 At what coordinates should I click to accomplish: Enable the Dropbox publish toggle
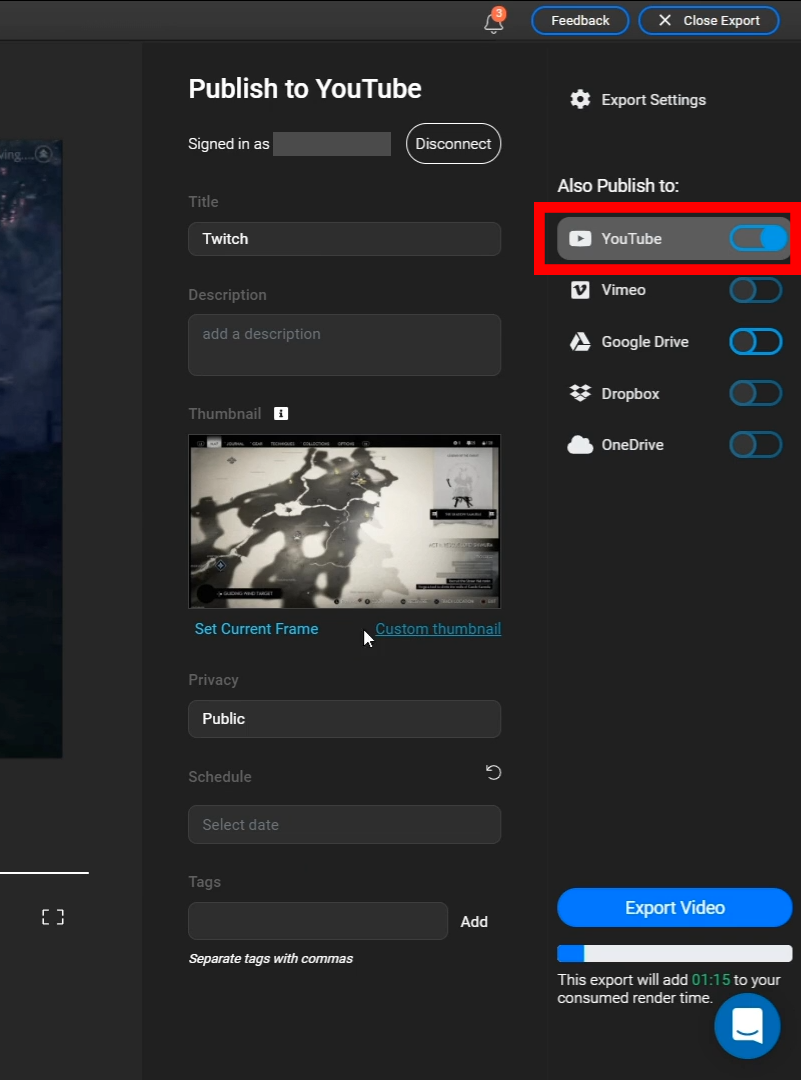[756, 393]
